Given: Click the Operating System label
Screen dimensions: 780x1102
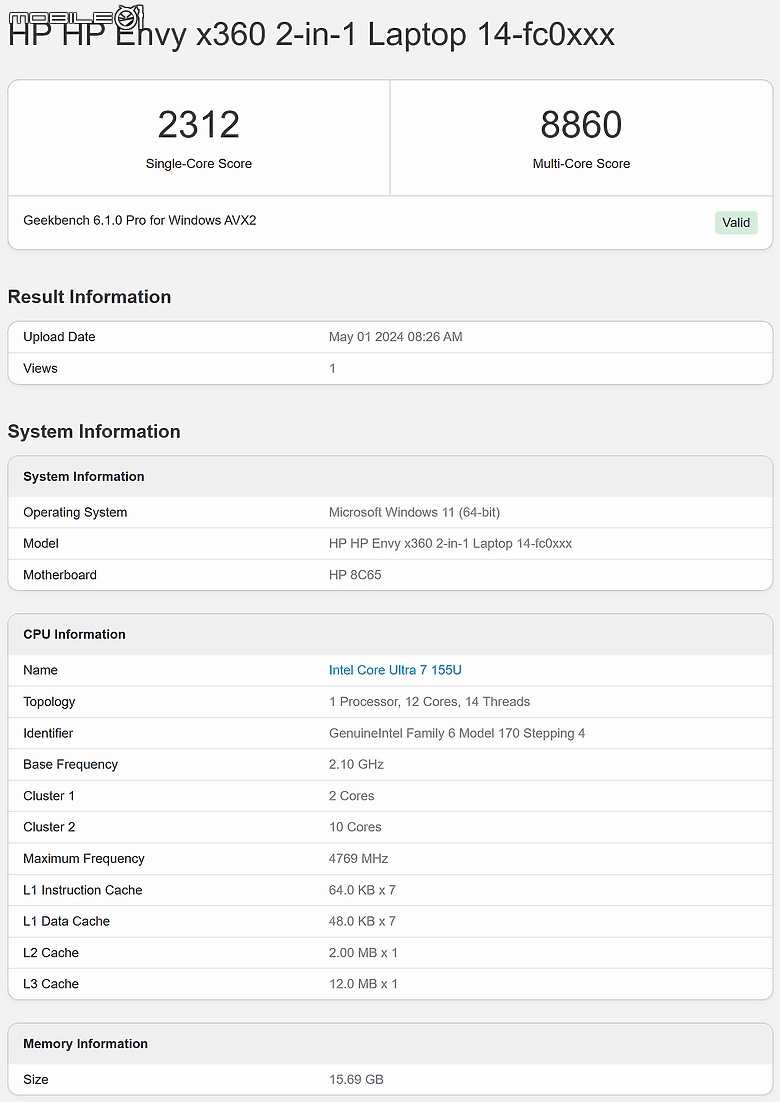Looking at the screenshot, I should click(75, 512).
